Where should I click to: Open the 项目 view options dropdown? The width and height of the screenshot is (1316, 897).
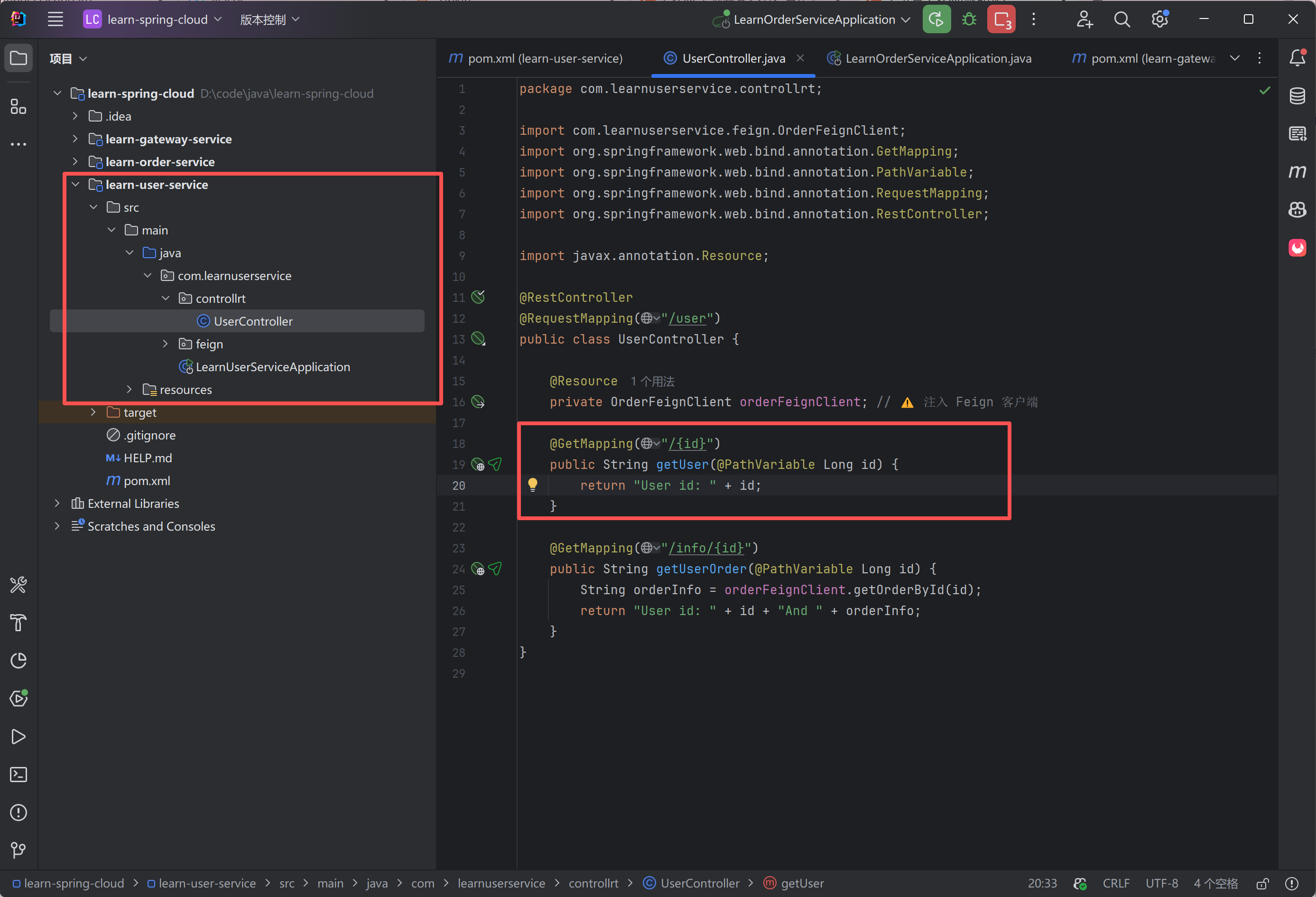(x=68, y=58)
